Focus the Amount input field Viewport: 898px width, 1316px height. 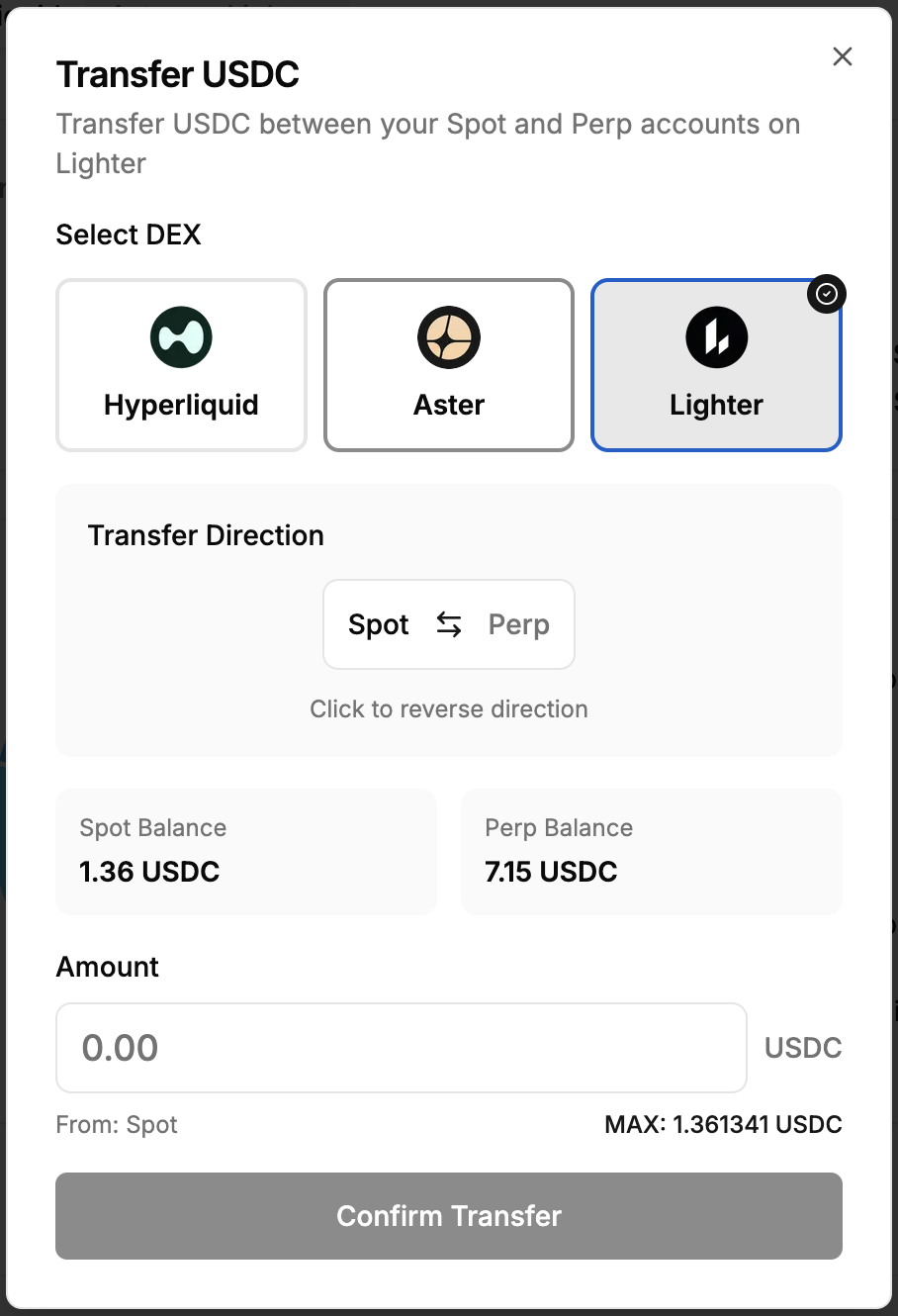point(402,1048)
